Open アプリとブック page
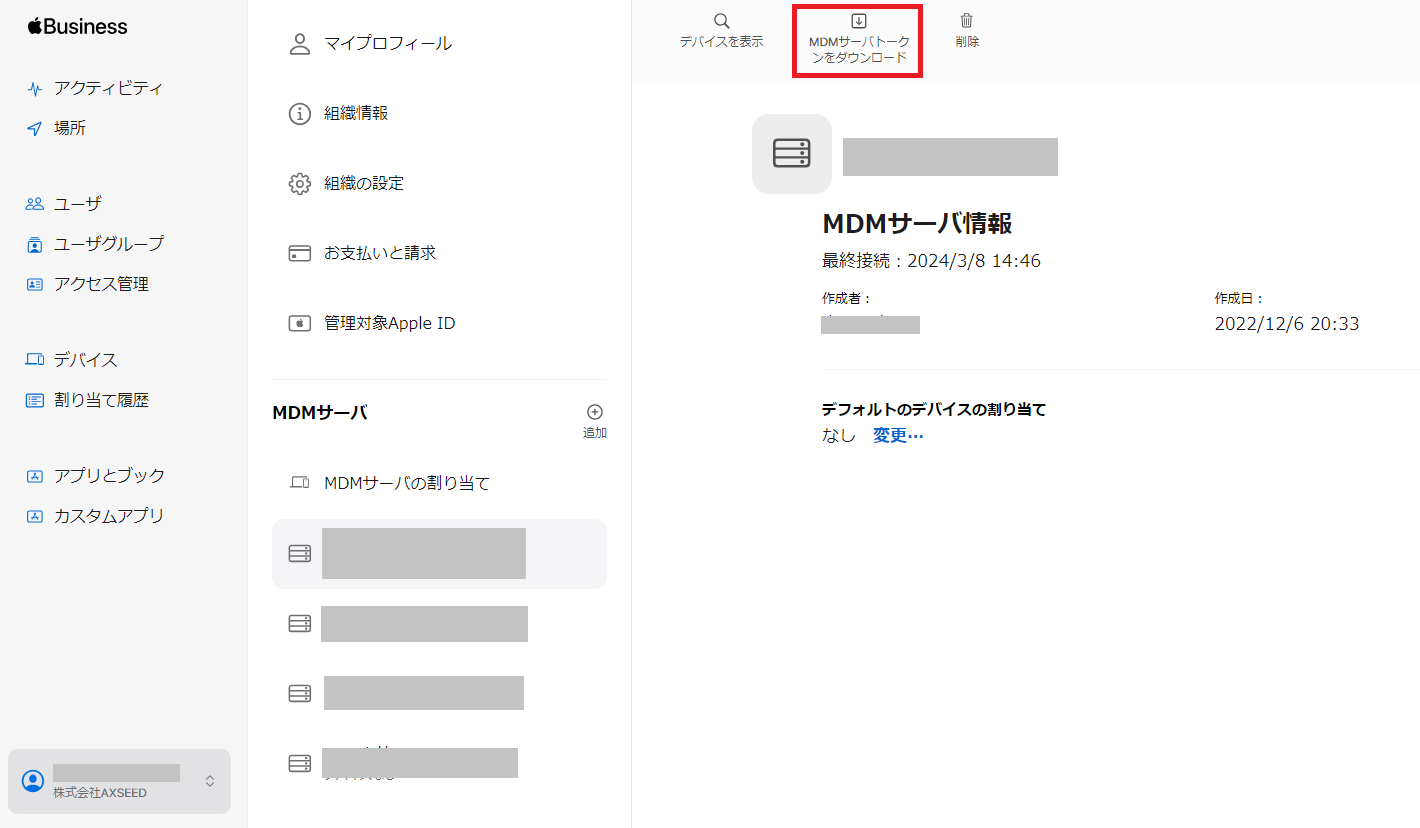The width and height of the screenshot is (1420, 828). point(109,476)
